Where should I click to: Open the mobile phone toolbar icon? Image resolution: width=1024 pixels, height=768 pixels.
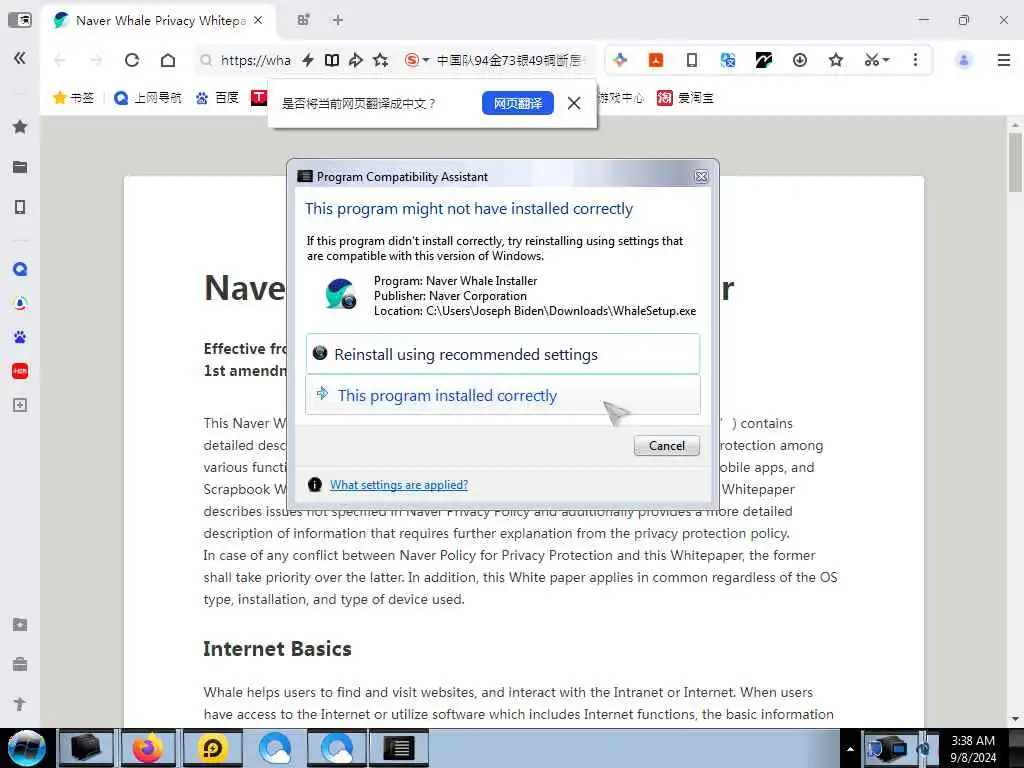pos(692,60)
